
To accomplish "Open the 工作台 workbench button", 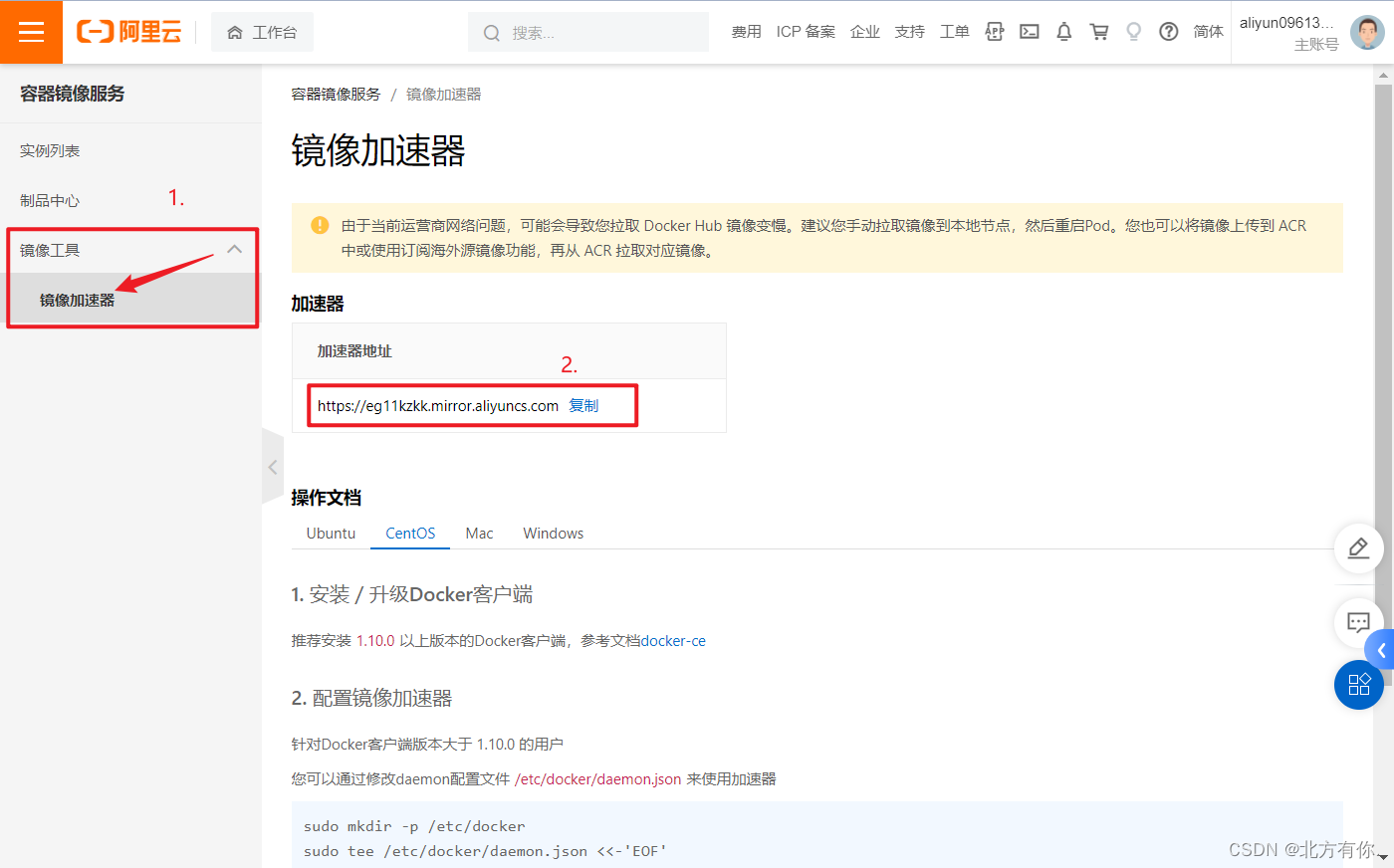I will pos(262,32).
